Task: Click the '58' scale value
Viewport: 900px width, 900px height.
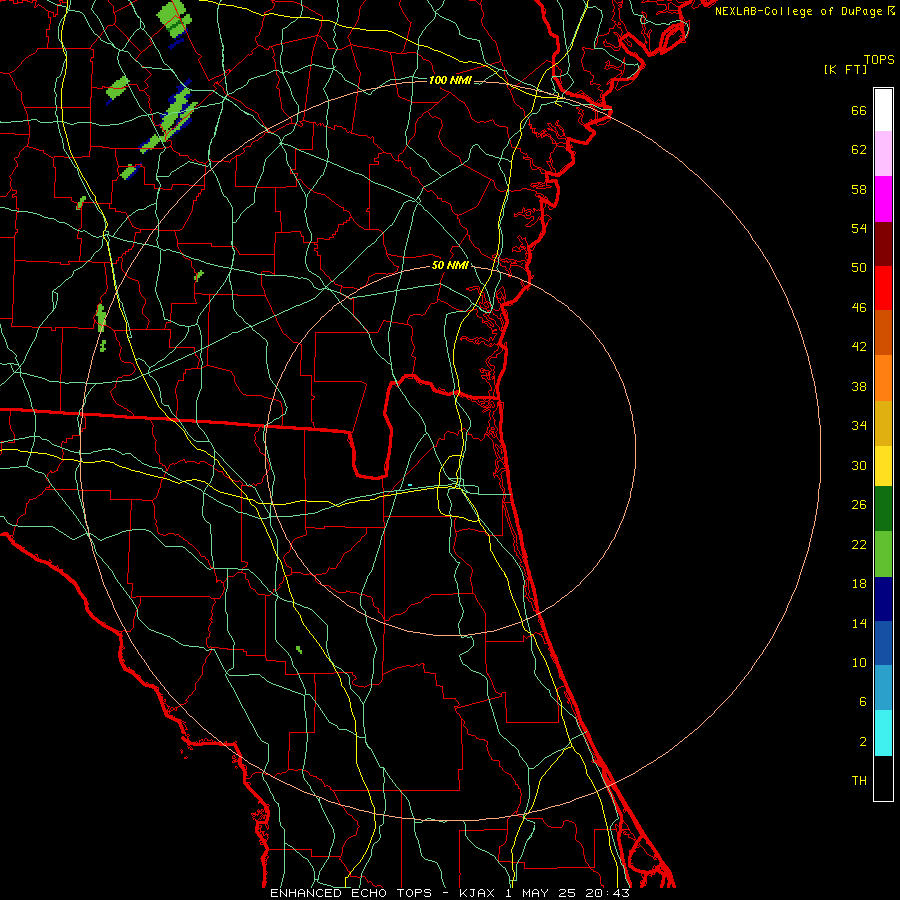Action: point(859,189)
